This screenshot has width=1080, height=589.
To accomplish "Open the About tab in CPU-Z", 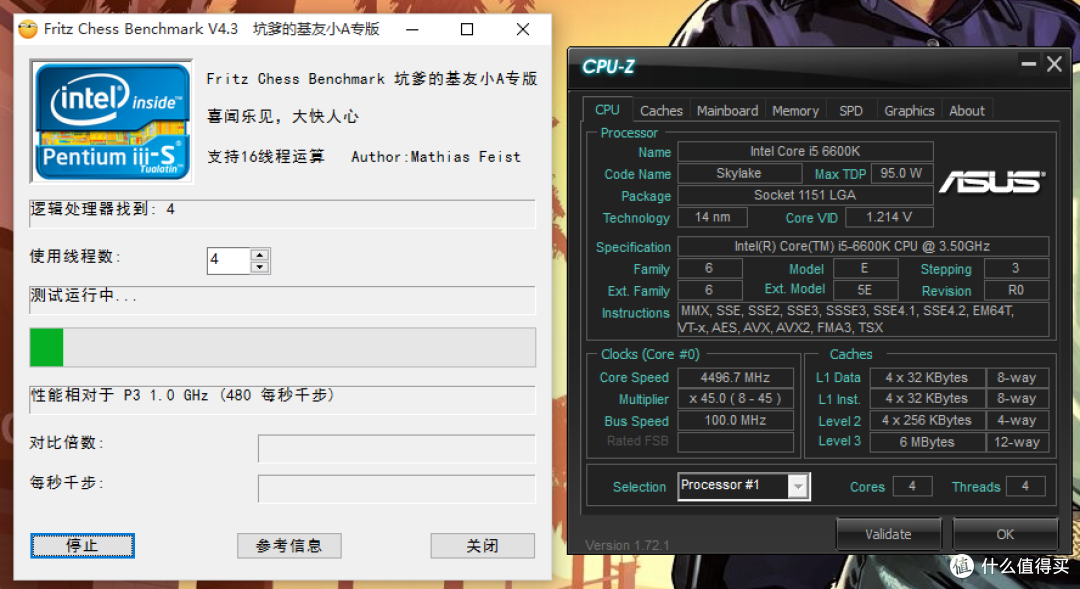I will tap(967, 111).
